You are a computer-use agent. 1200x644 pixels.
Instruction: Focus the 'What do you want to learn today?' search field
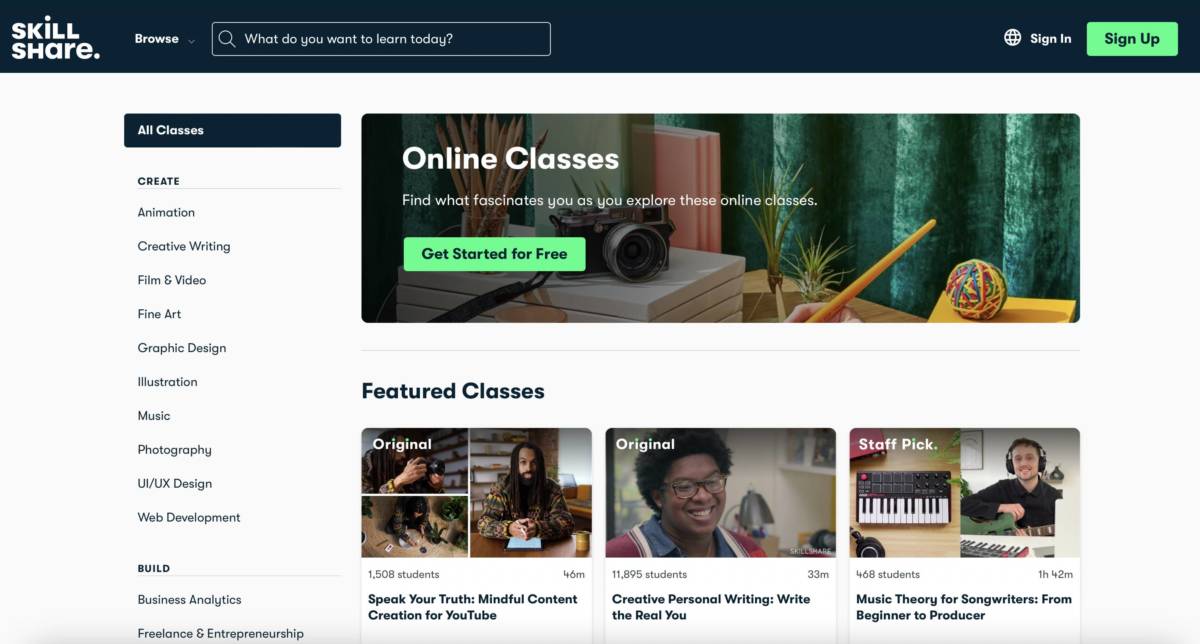click(x=381, y=39)
